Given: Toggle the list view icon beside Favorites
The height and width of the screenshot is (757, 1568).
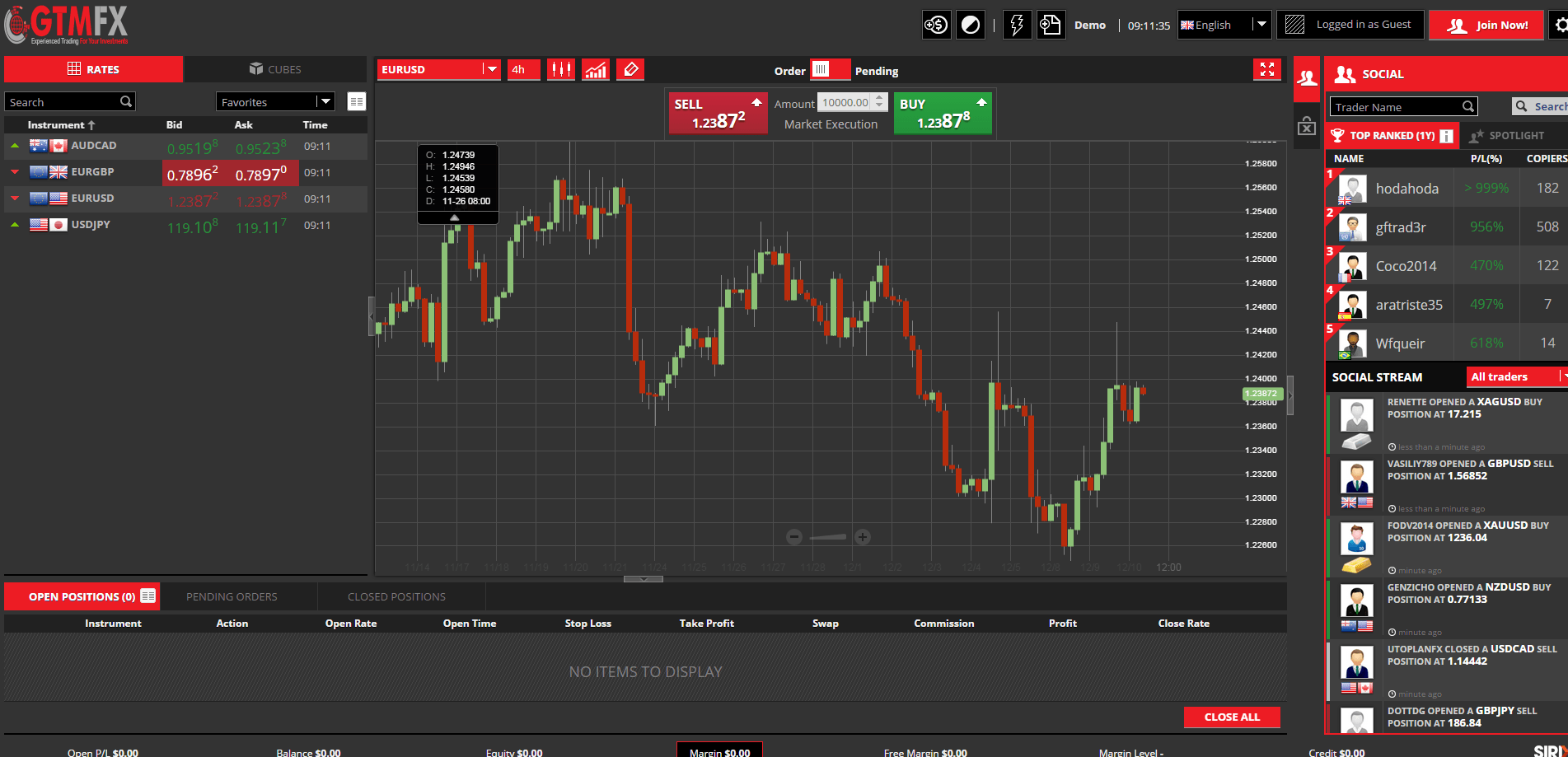Looking at the screenshot, I should click(356, 101).
